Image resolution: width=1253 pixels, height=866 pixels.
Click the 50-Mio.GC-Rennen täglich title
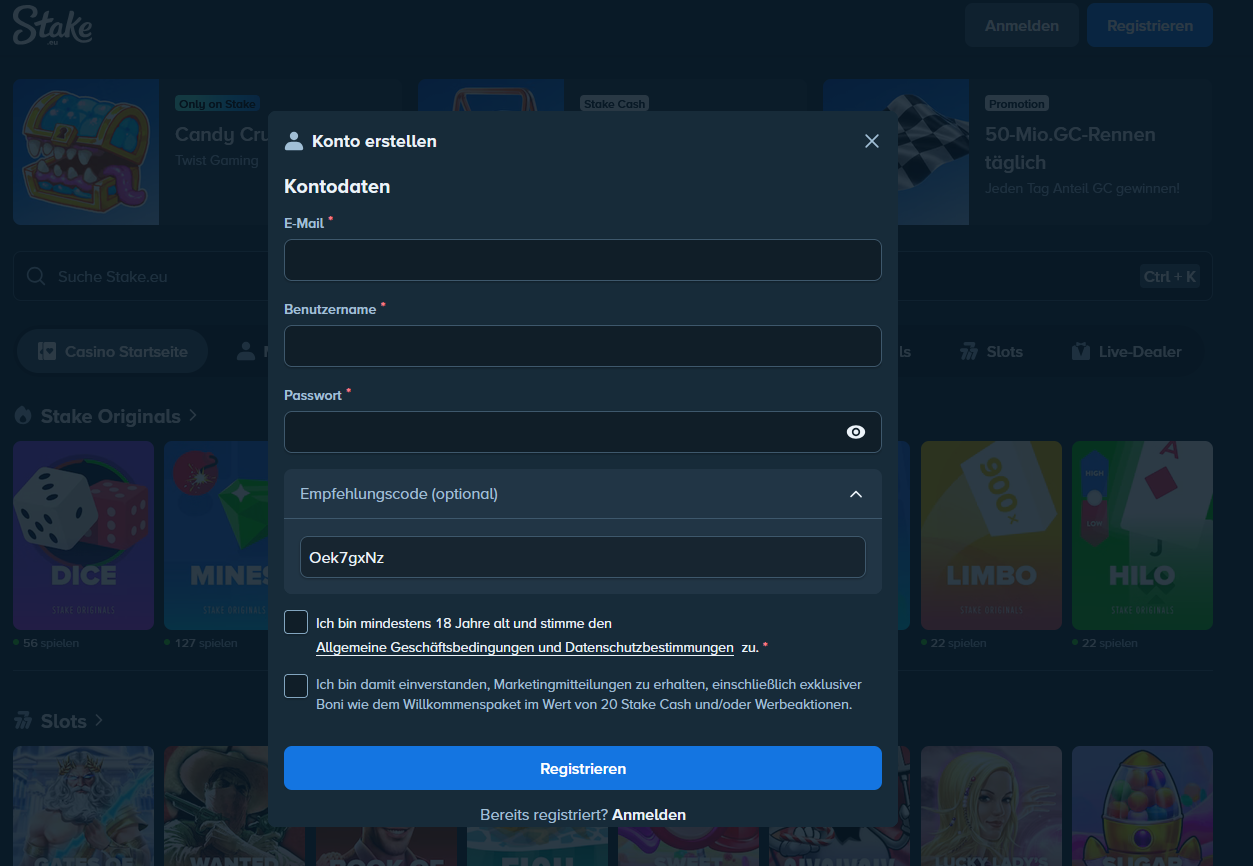coord(1070,148)
